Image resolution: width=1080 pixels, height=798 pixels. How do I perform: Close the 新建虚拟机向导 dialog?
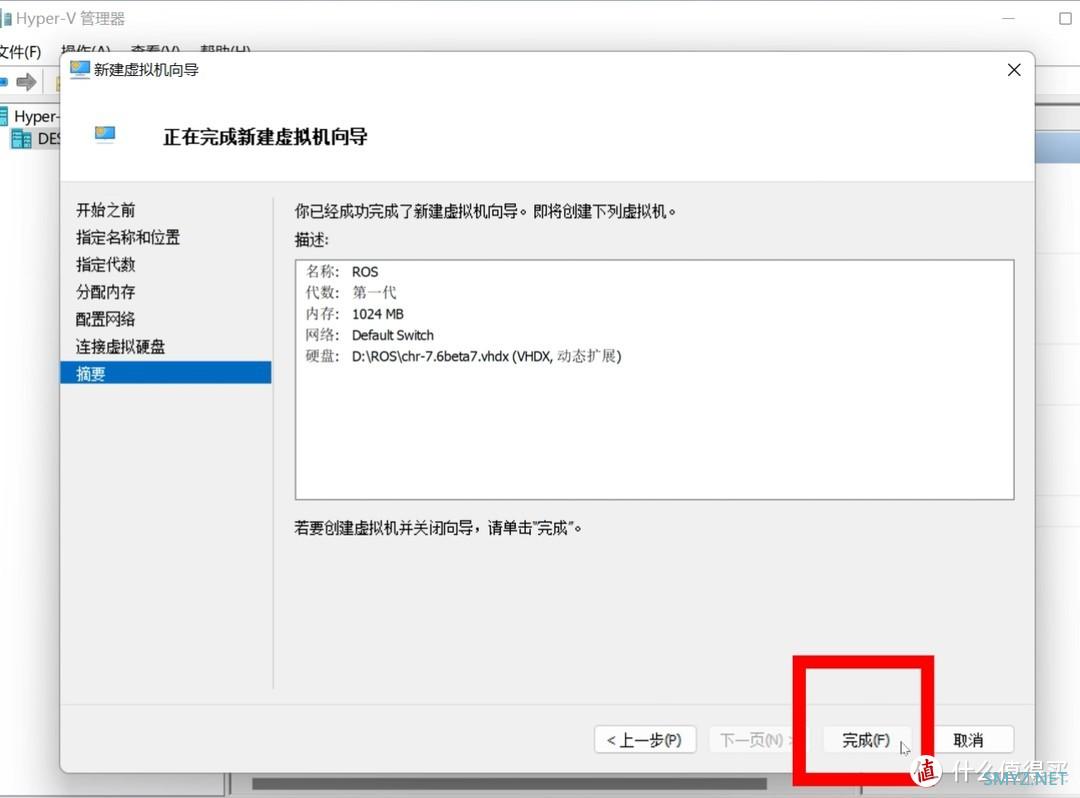pos(1014,70)
